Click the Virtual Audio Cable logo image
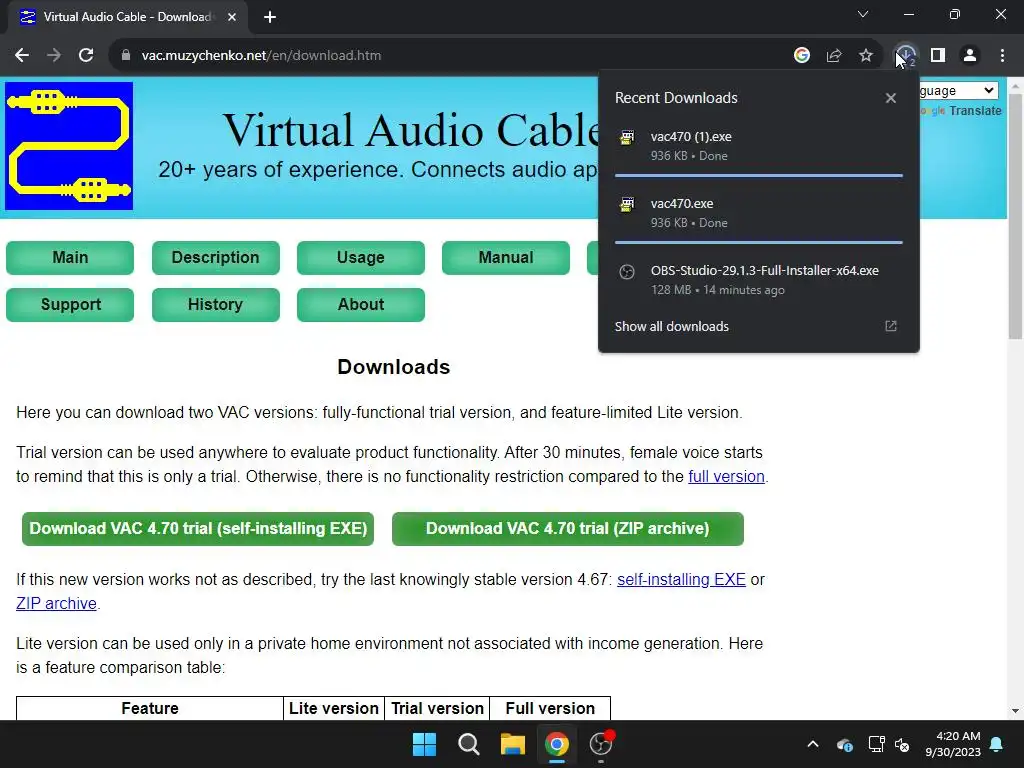 click(x=69, y=146)
